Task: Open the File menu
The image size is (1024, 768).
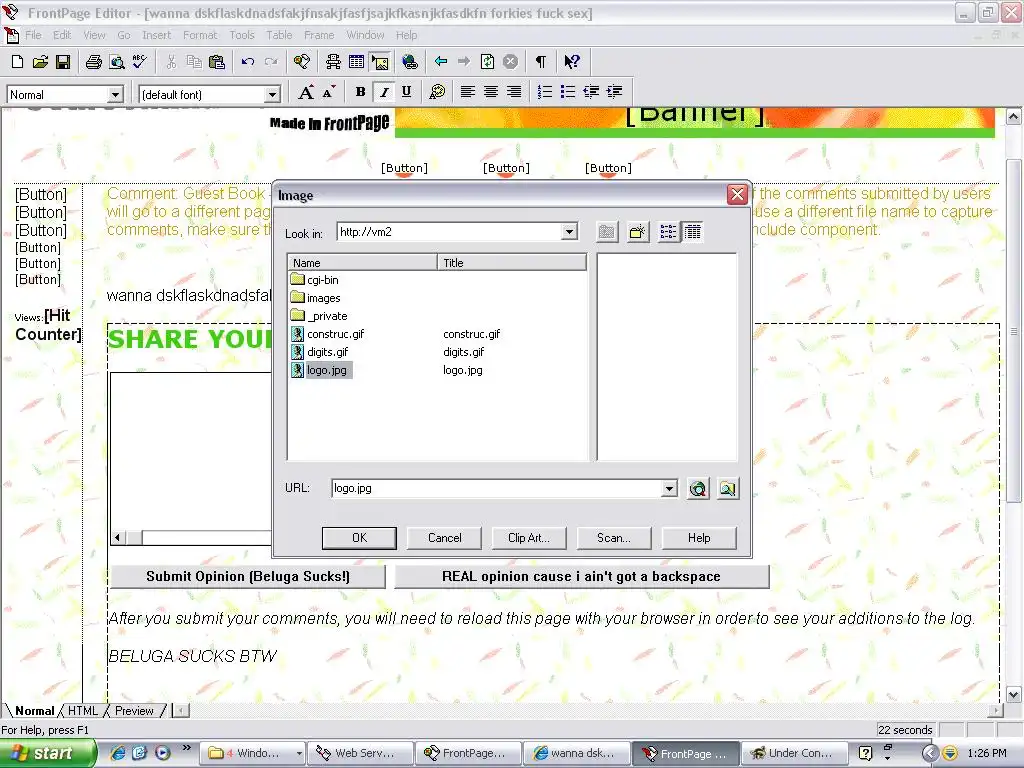Action: point(33,35)
